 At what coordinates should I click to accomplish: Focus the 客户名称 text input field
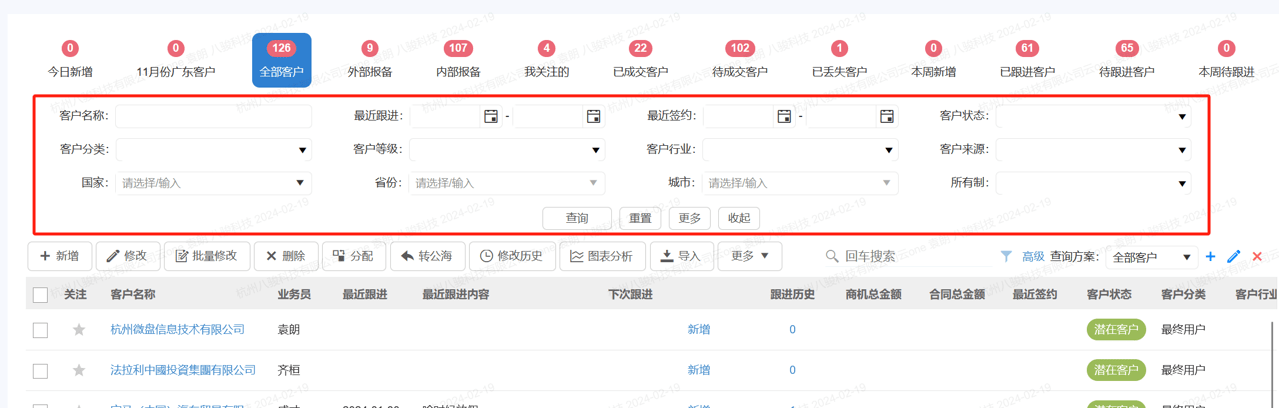[x=213, y=117]
